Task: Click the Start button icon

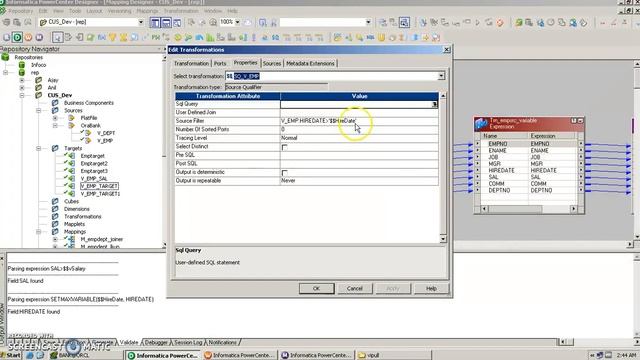Action: tap(11, 355)
